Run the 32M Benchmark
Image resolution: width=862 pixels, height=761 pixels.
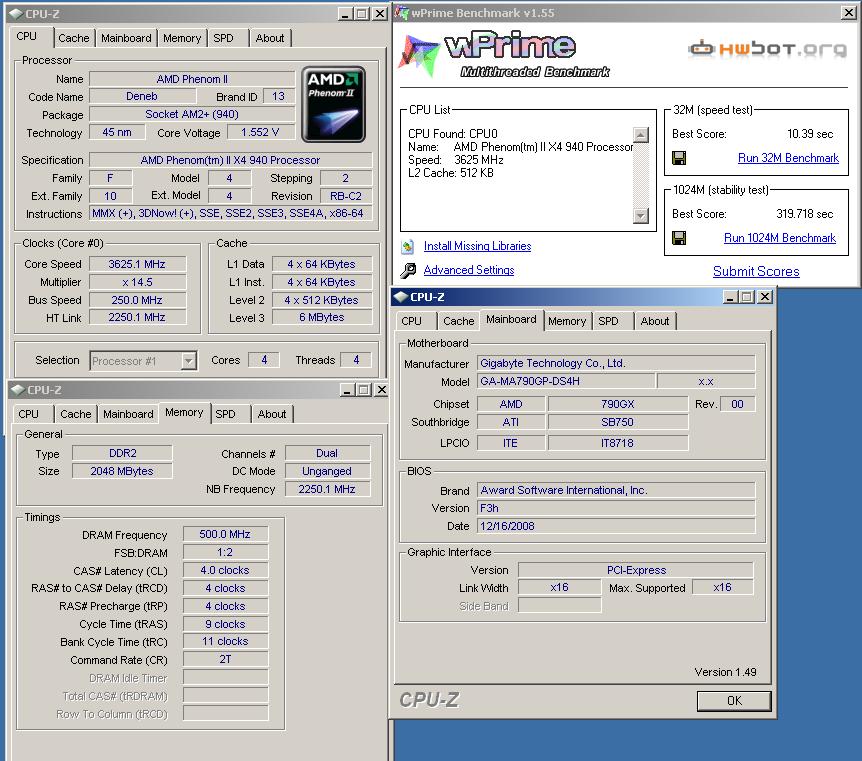pos(788,158)
